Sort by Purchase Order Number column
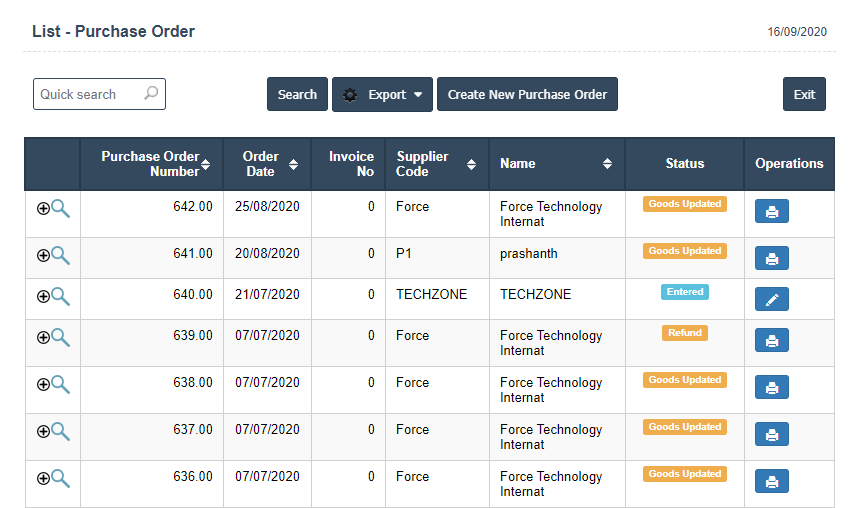This screenshot has width=852, height=508. [206, 164]
